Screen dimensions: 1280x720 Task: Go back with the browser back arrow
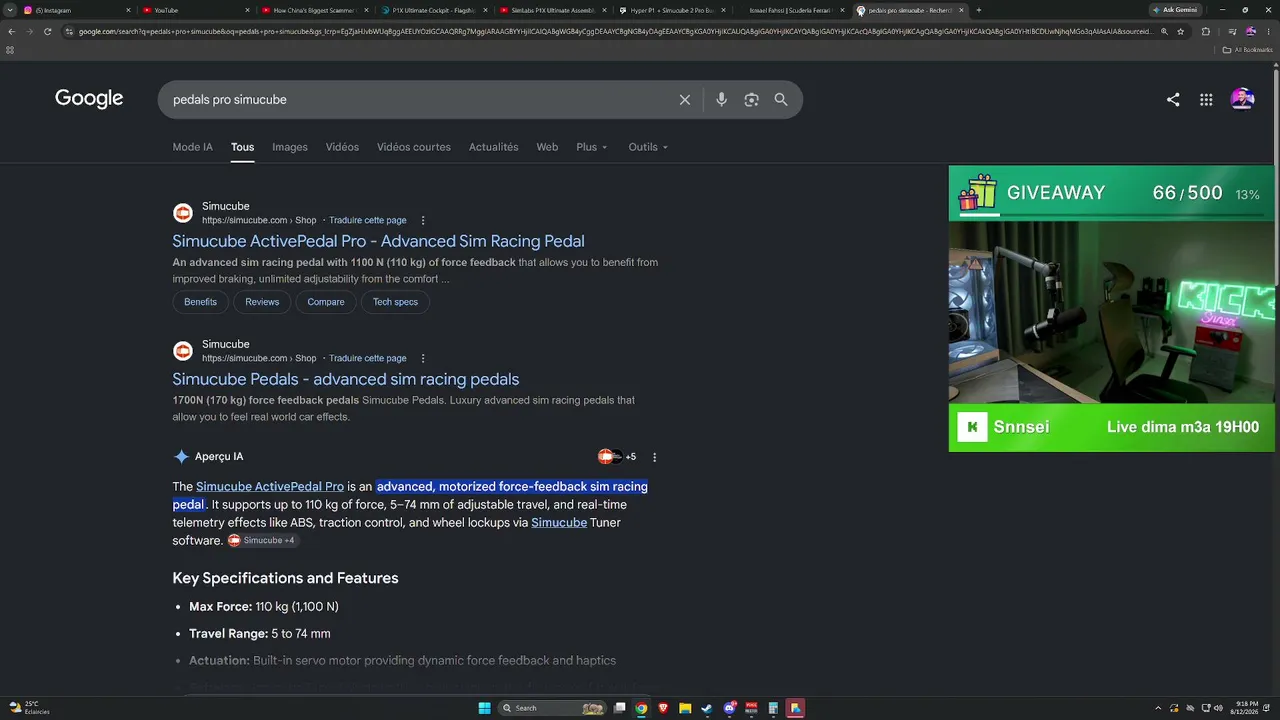tap(11, 31)
